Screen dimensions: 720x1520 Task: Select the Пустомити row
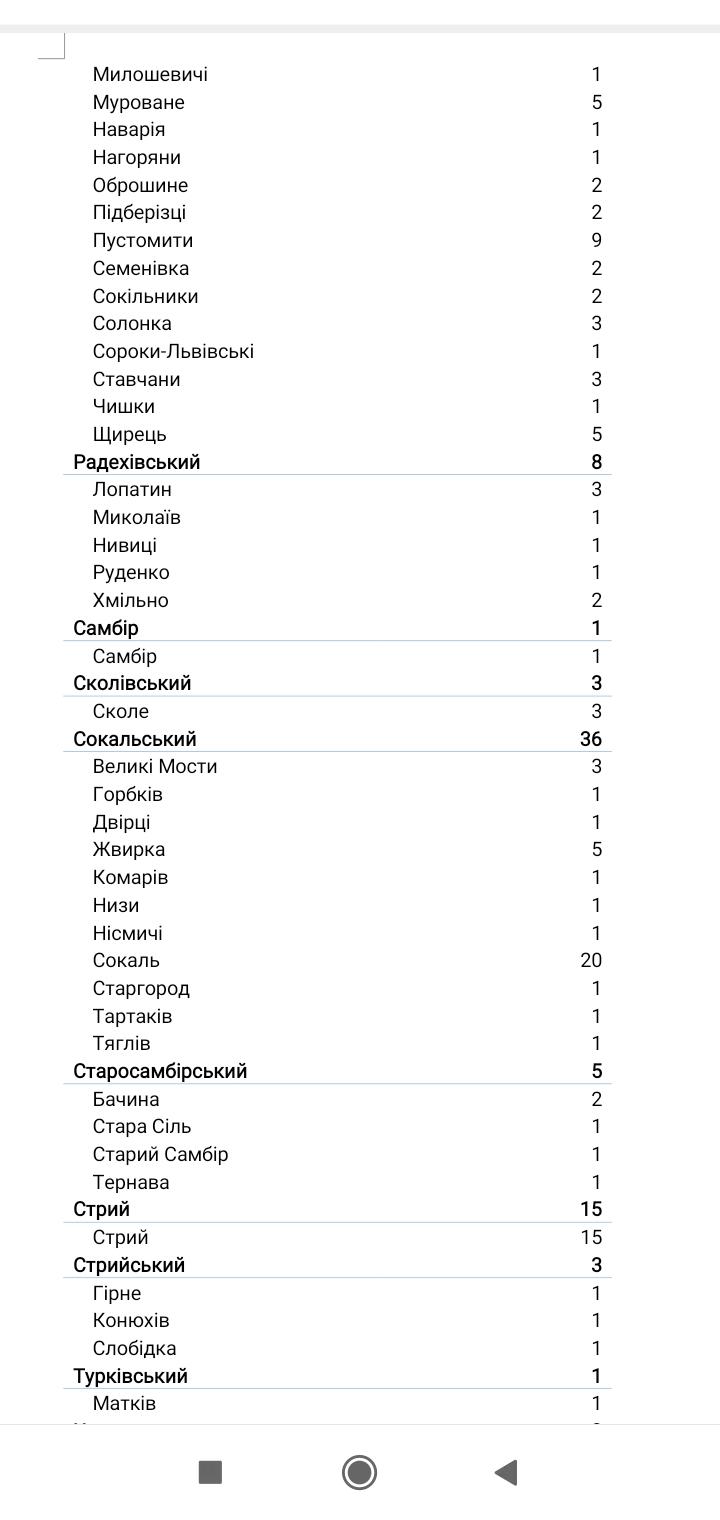click(143, 240)
